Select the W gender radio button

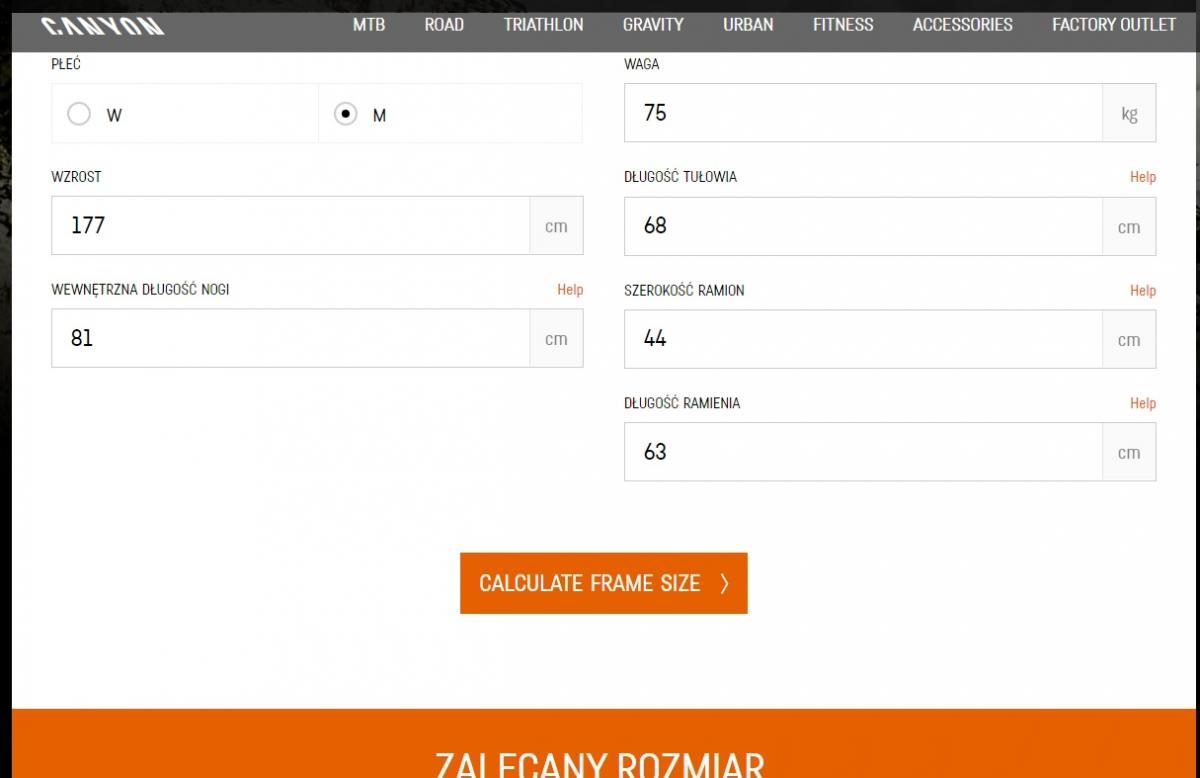79,114
